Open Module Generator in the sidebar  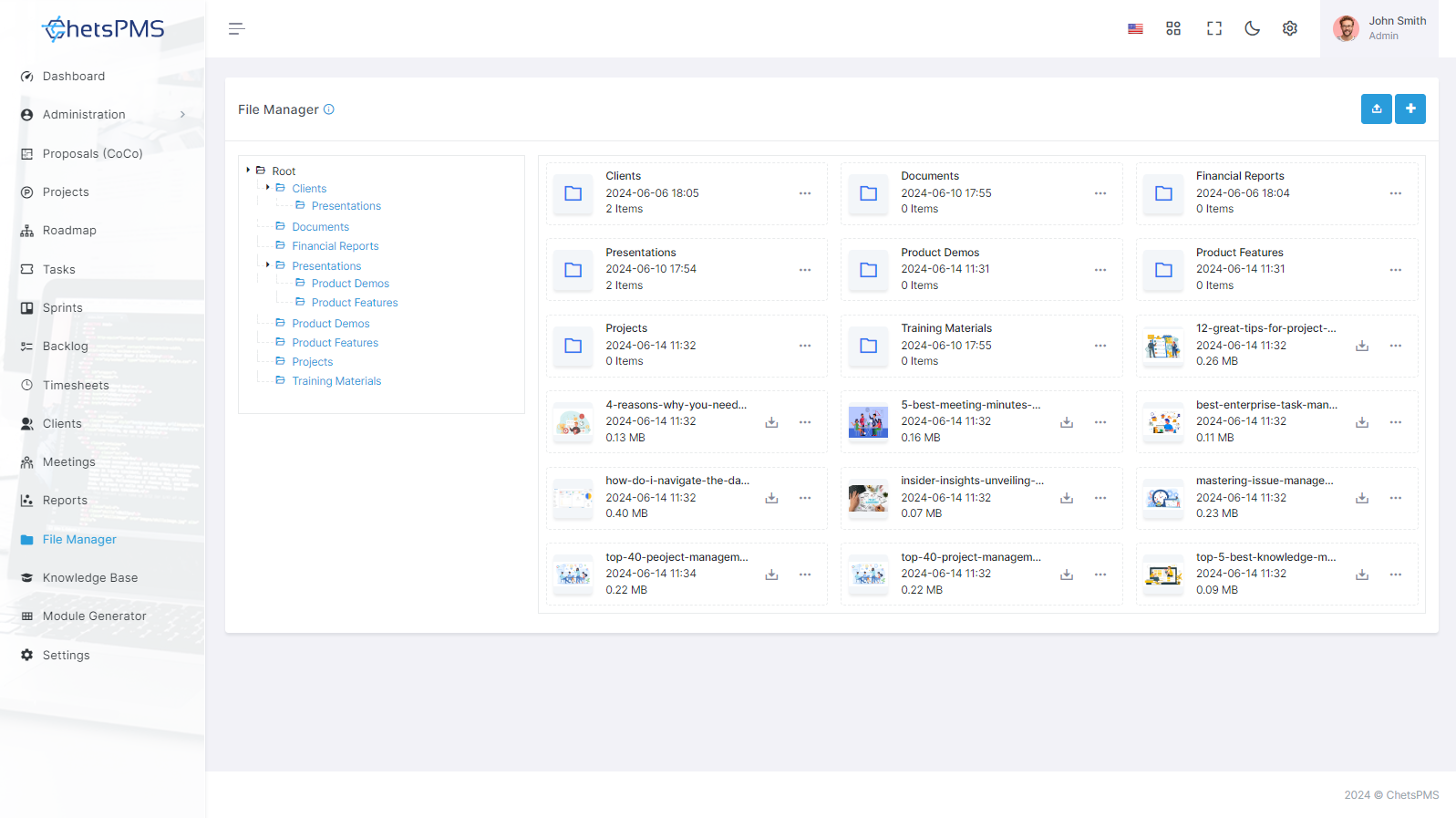coord(95,616)
